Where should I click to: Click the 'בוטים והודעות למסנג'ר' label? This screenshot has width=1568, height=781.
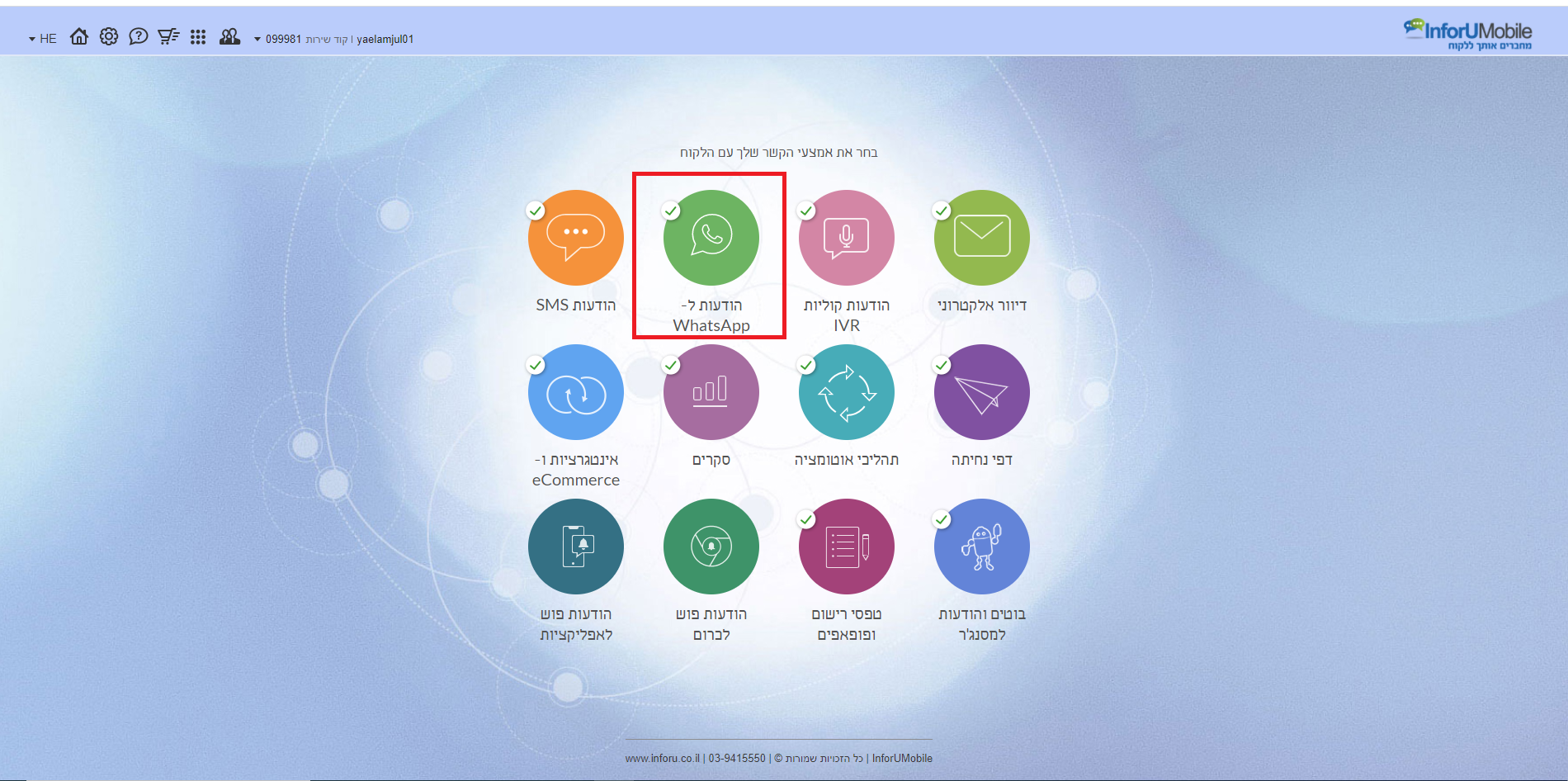click(x=982, y=624)
